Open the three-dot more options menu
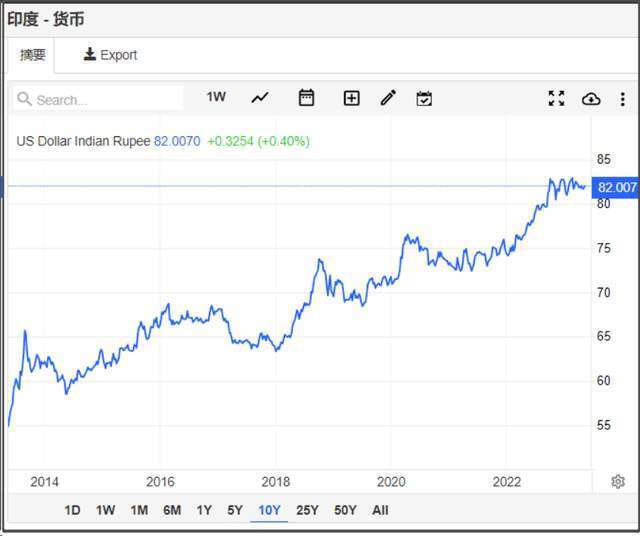Viewport: 640px width, 536px height. 622,99
